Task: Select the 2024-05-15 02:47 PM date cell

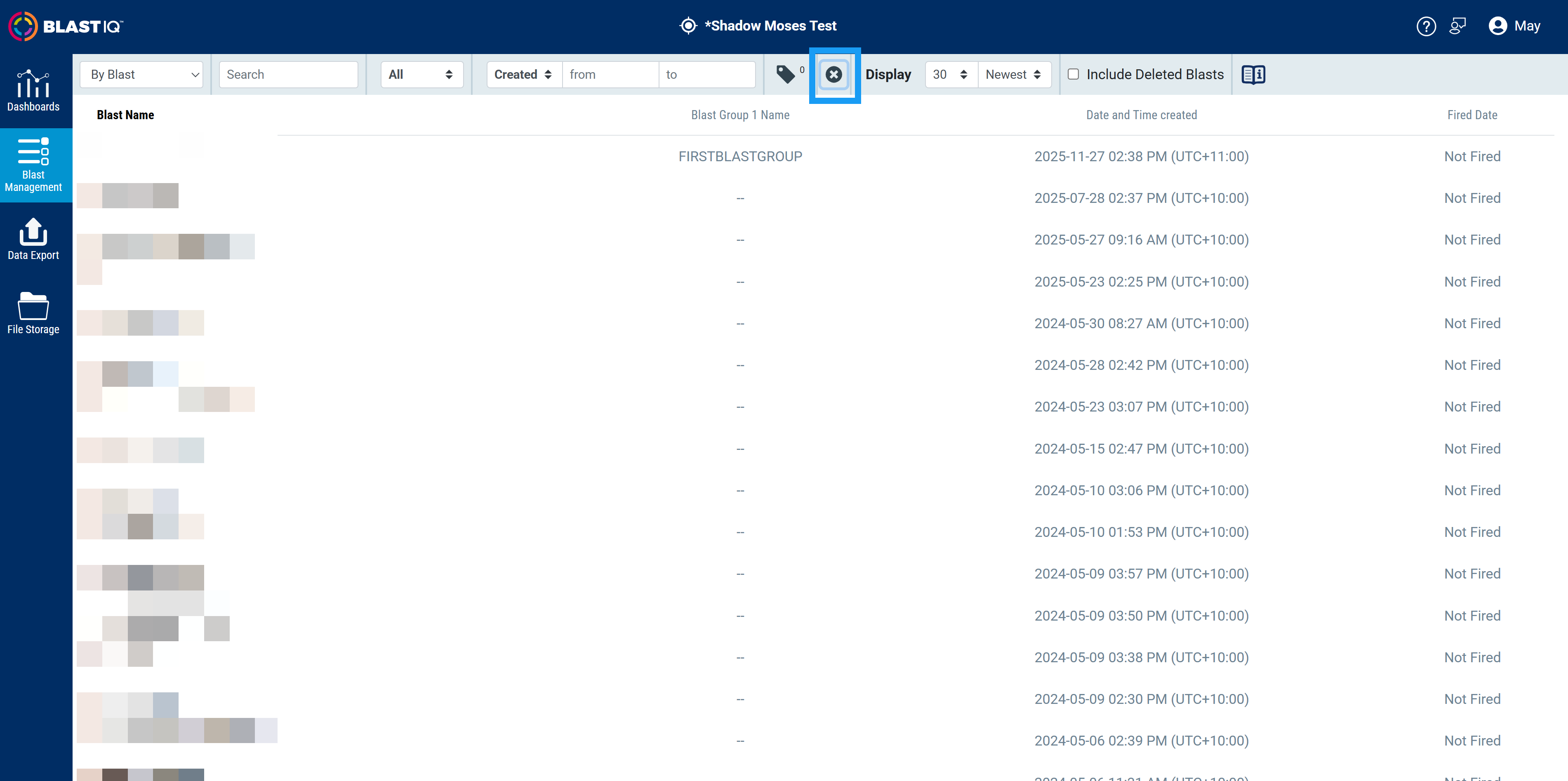Action: point(1141,449)
